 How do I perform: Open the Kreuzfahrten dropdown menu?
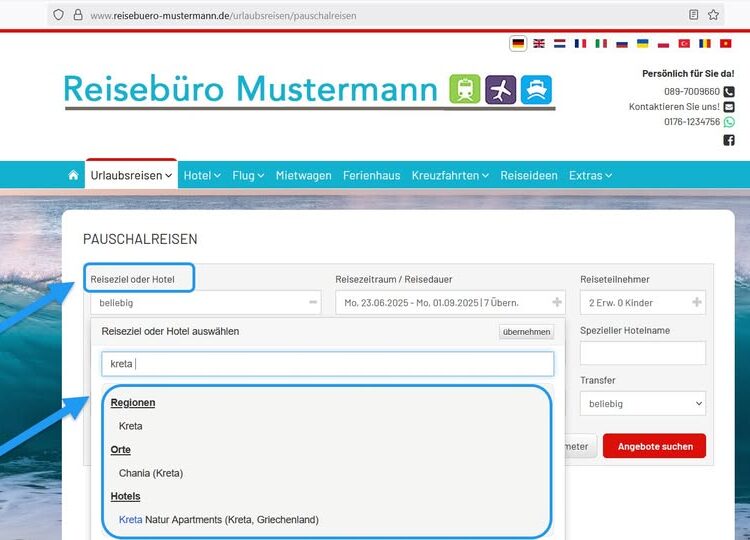(x=450, y=176)
